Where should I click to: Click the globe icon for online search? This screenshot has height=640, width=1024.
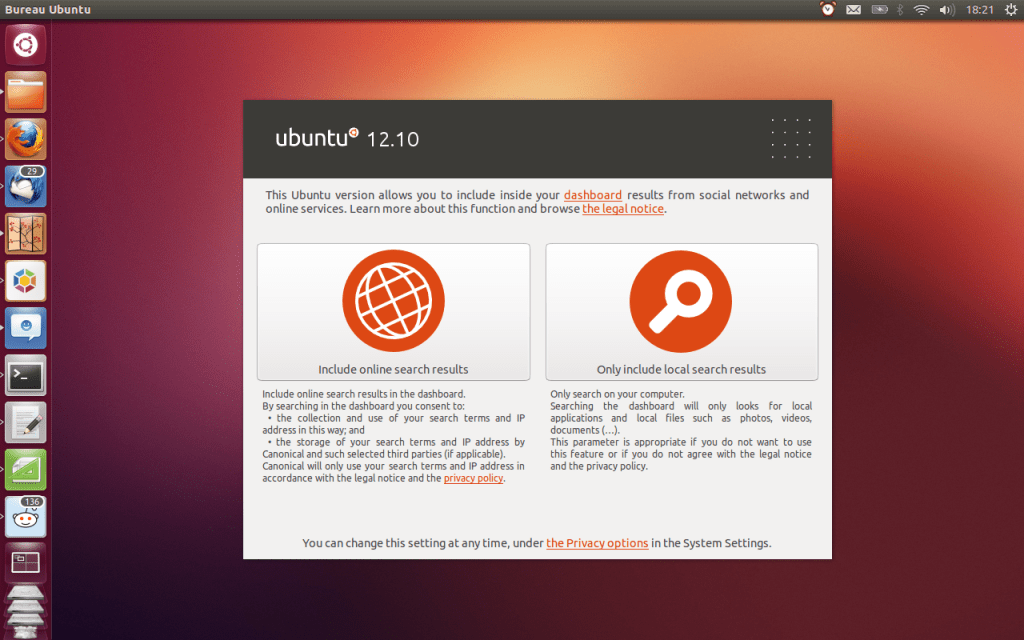point(393,299)
